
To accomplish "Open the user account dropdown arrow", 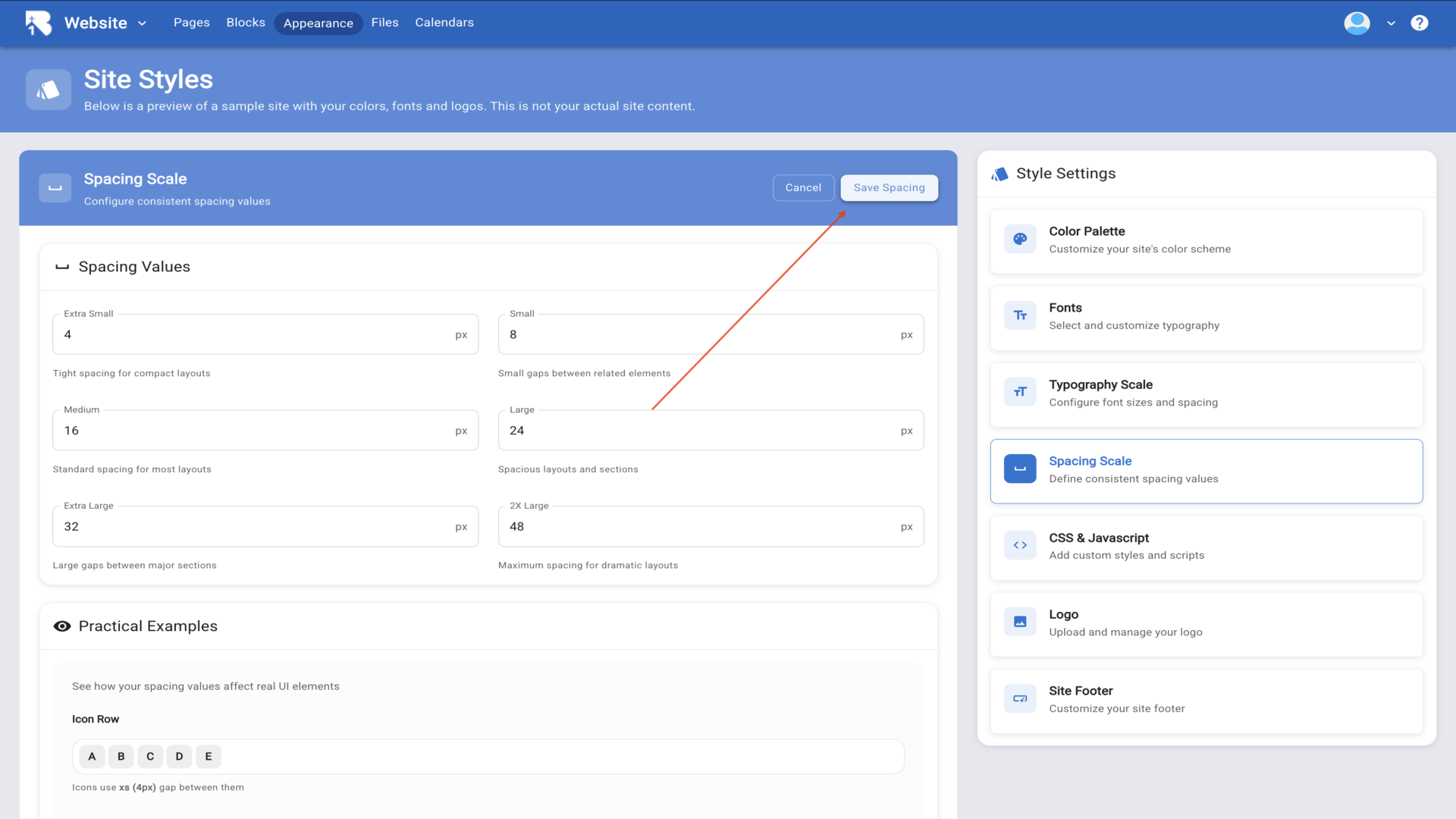I will [x=1391, y=24].
